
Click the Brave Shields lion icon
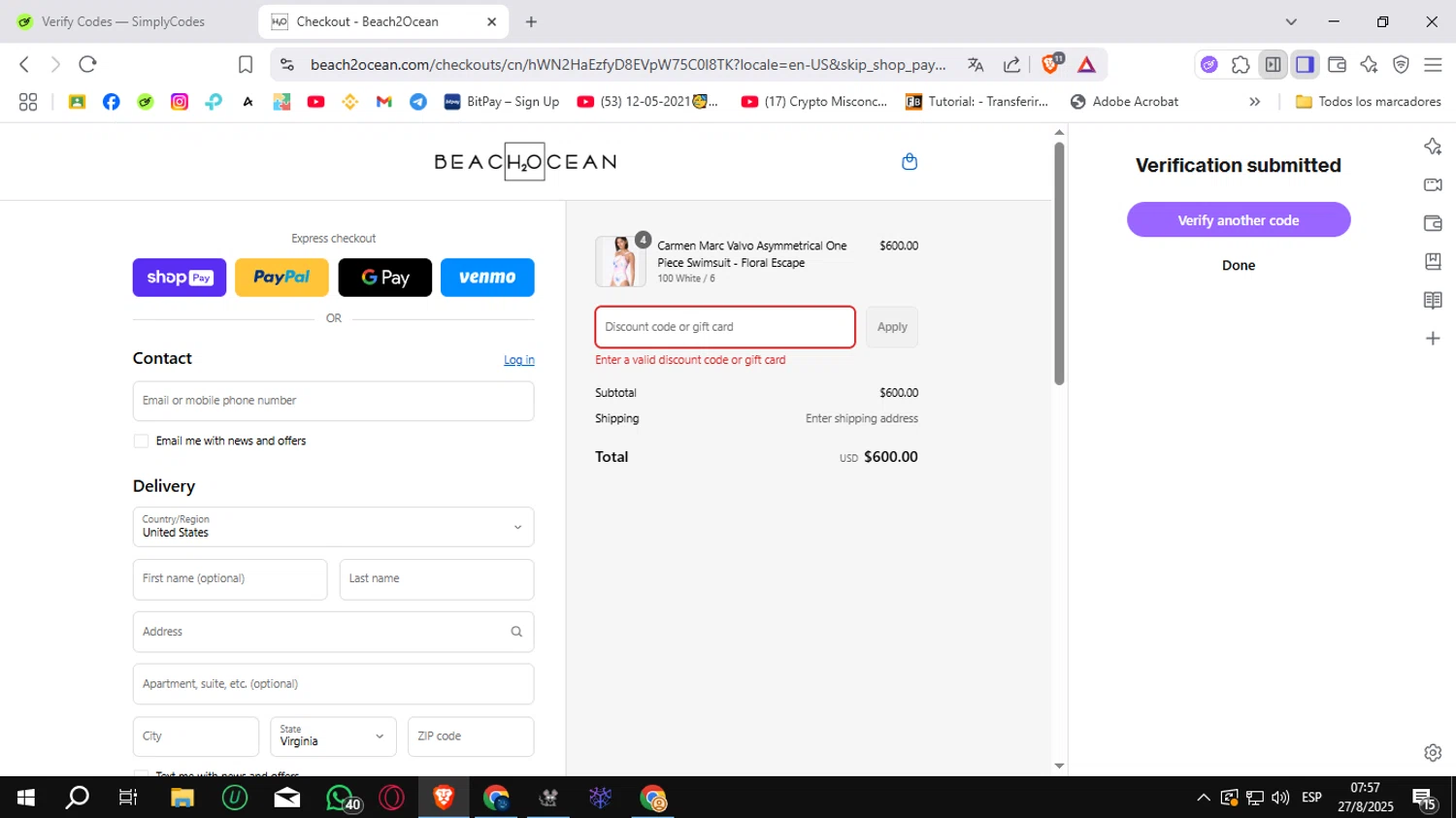[x=1051, y=64]
